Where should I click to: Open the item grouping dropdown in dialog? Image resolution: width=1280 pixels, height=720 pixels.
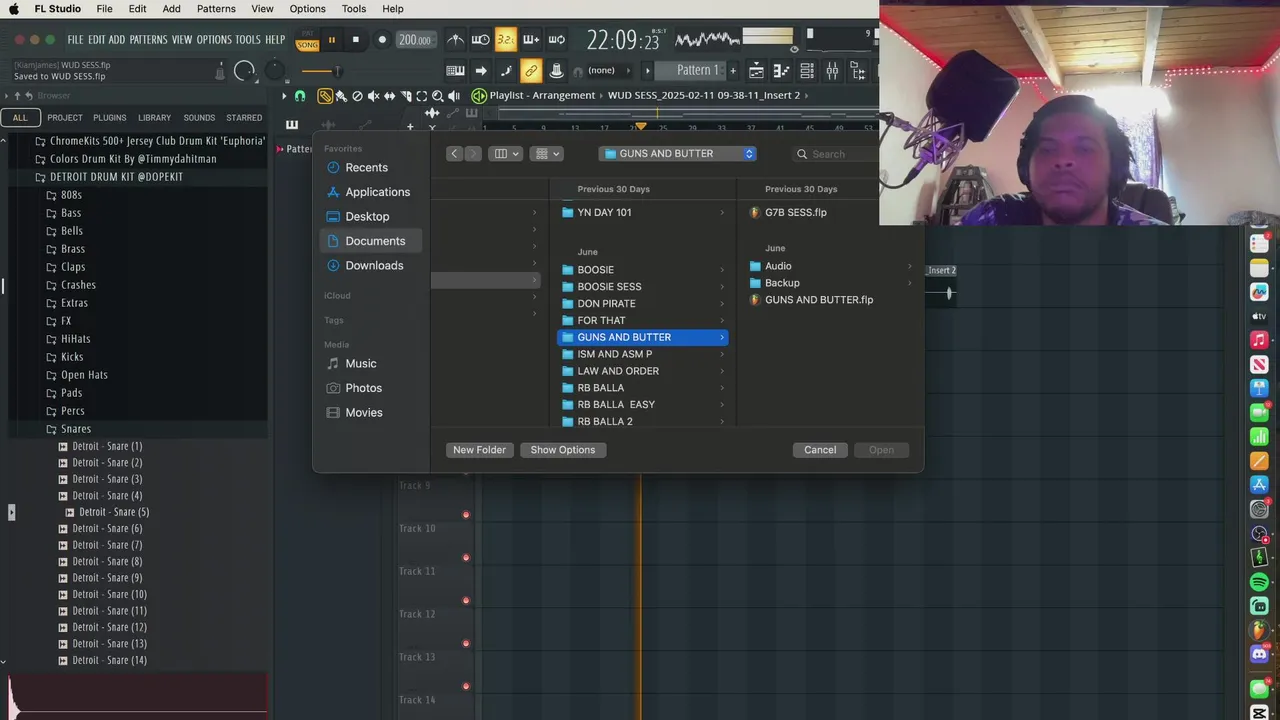coord(547,154)
